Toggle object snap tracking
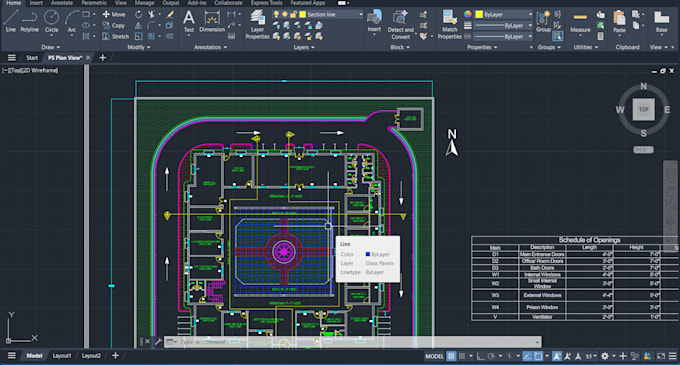 coord(527,356)
